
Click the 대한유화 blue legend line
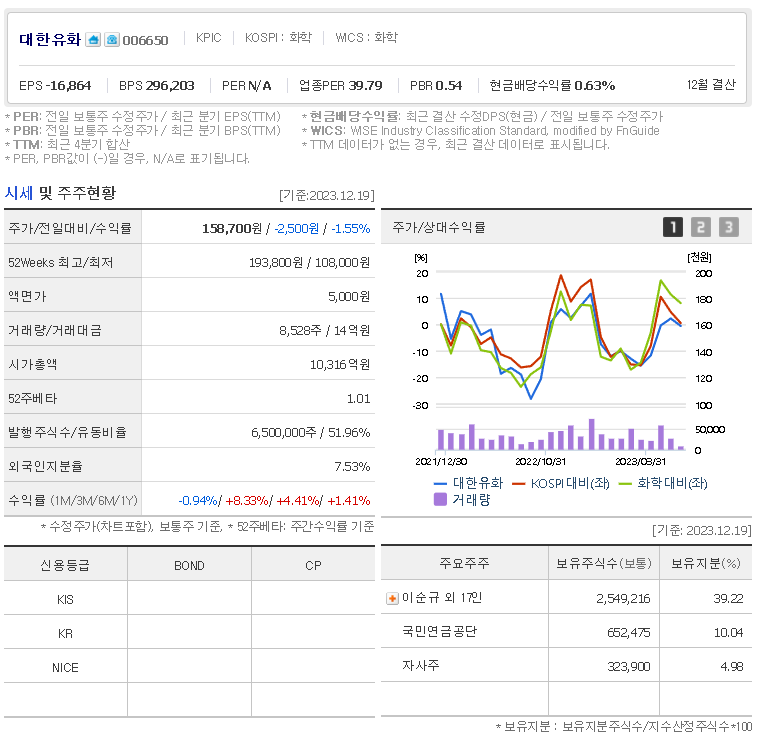[440, 484]
